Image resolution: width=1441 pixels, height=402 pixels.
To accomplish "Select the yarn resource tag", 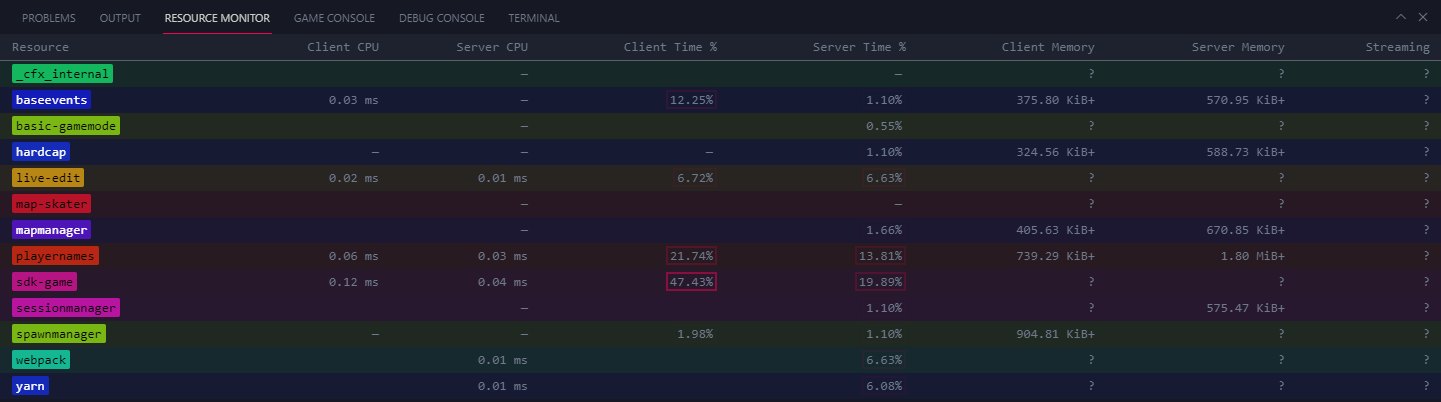I will (30, 386).
